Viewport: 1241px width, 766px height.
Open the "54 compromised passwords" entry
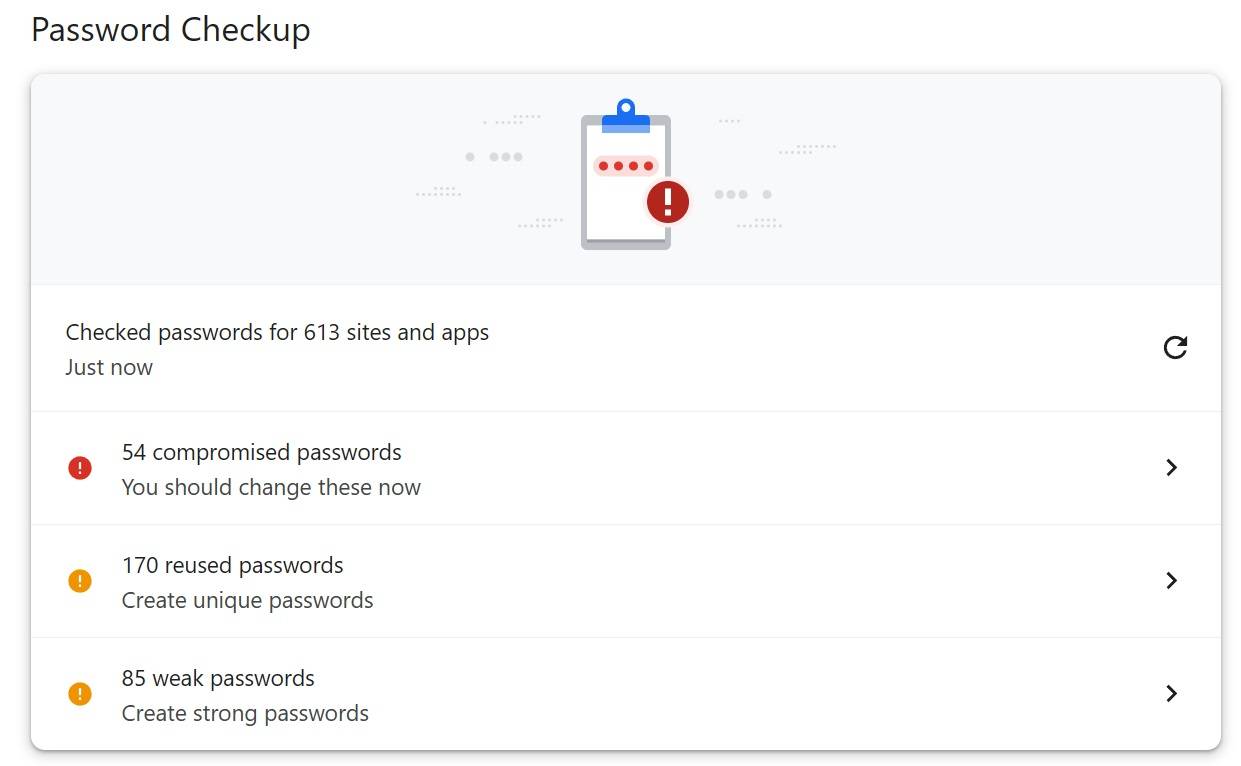pyautogui.click(x=261, y=453)
